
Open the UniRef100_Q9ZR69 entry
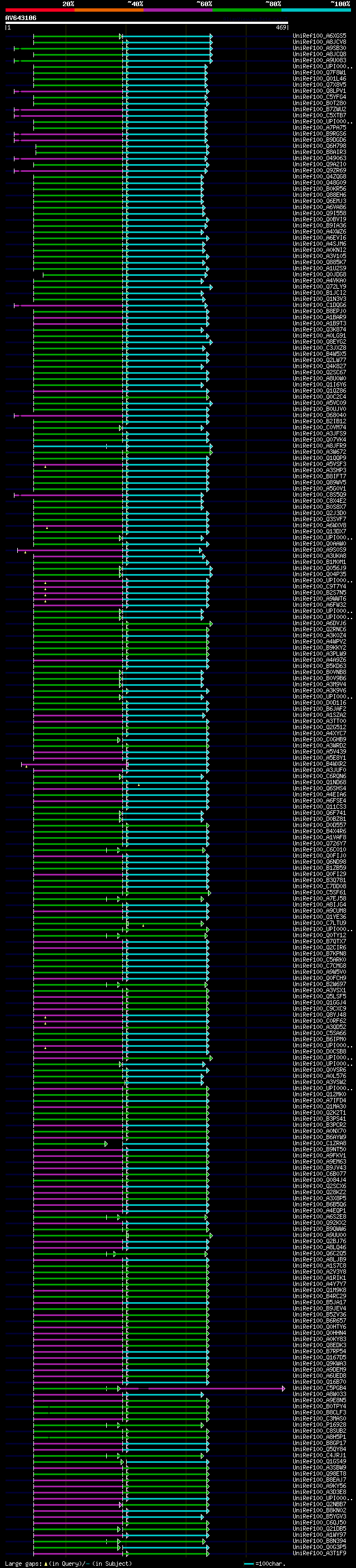[319, 170]
